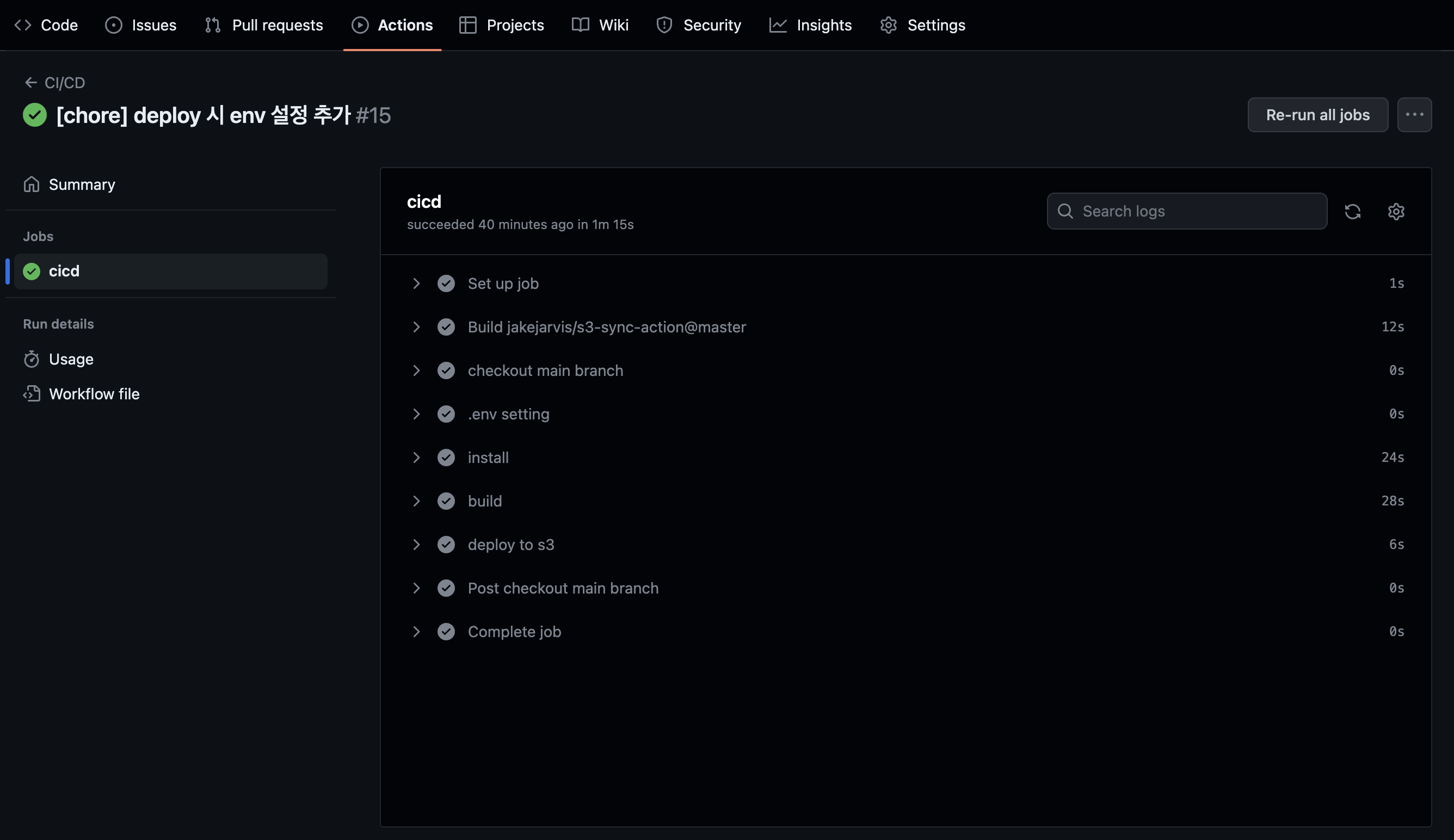Click the magnifier icon in Search logs
This screenshot has width=1454, height=840.
point(1065,211)
